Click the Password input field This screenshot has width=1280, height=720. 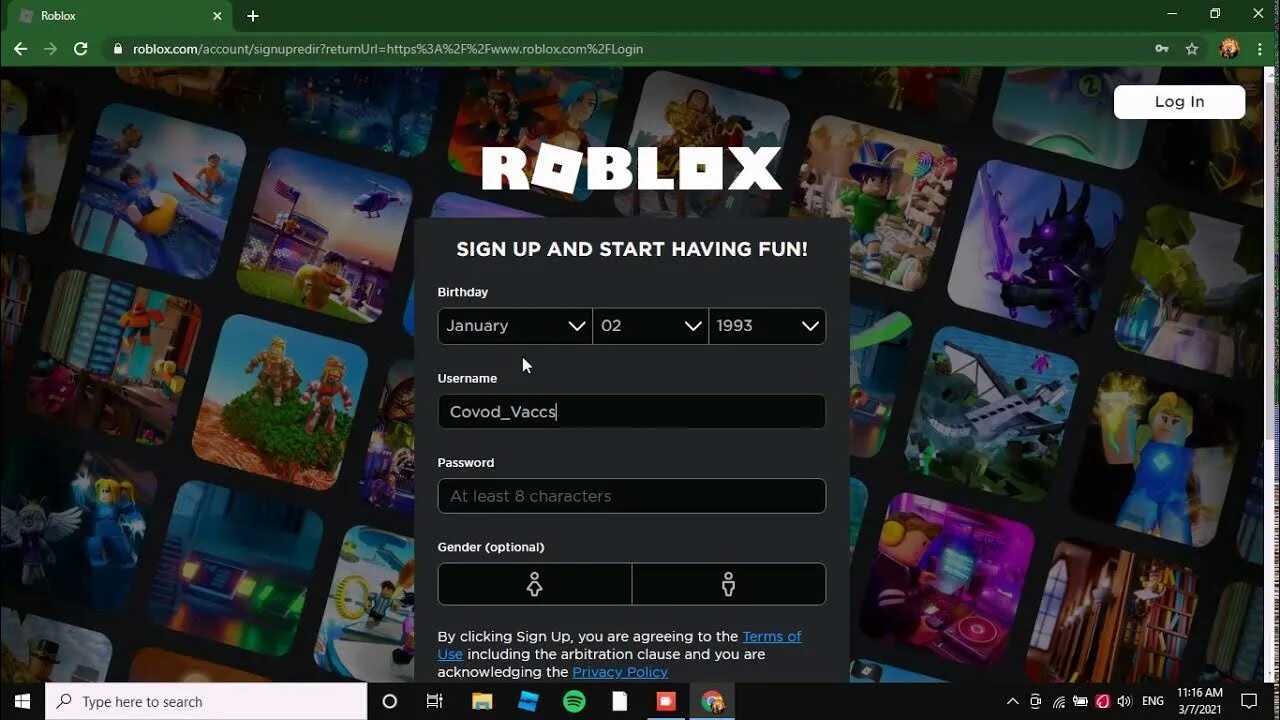click(632, 496)
